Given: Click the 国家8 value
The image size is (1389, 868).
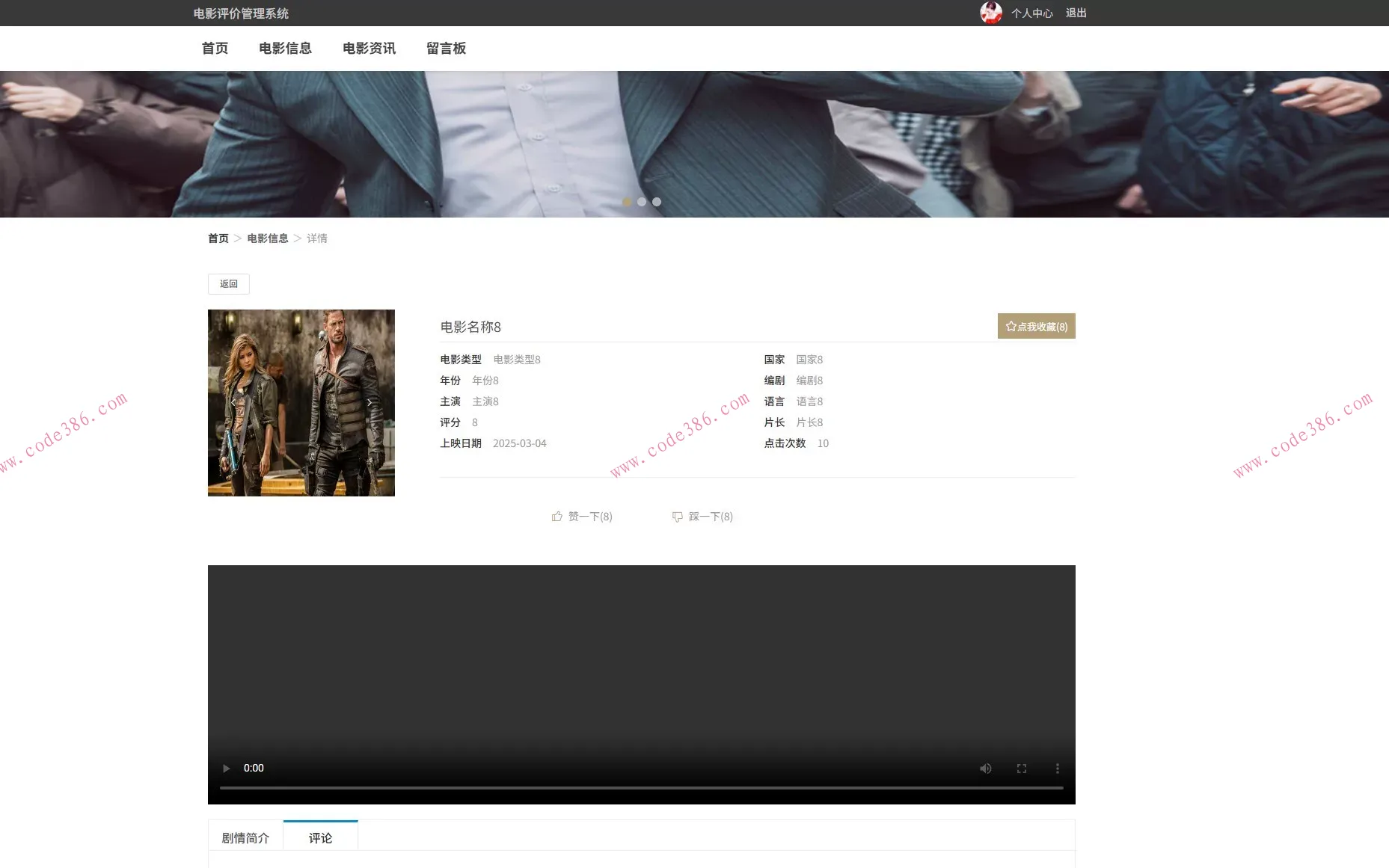Looking at the screenshot, I should tap(809, 360).
